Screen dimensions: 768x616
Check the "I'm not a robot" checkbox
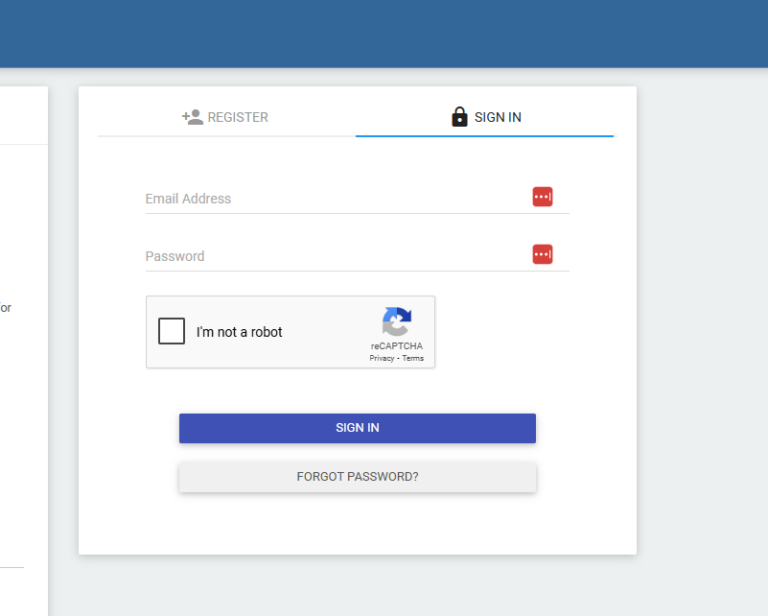tap(172, 331)
